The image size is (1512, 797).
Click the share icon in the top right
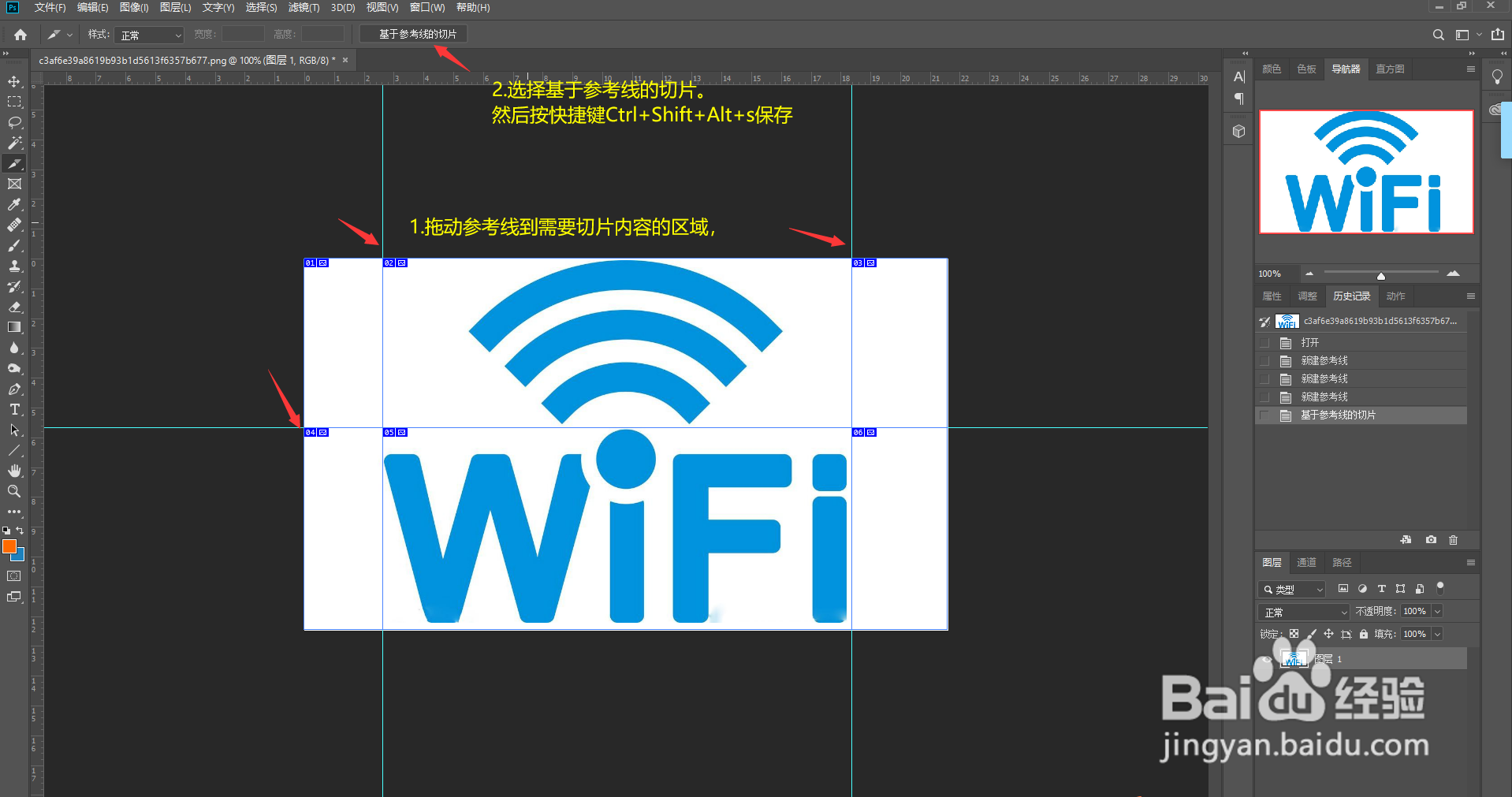click(1498, 34)
